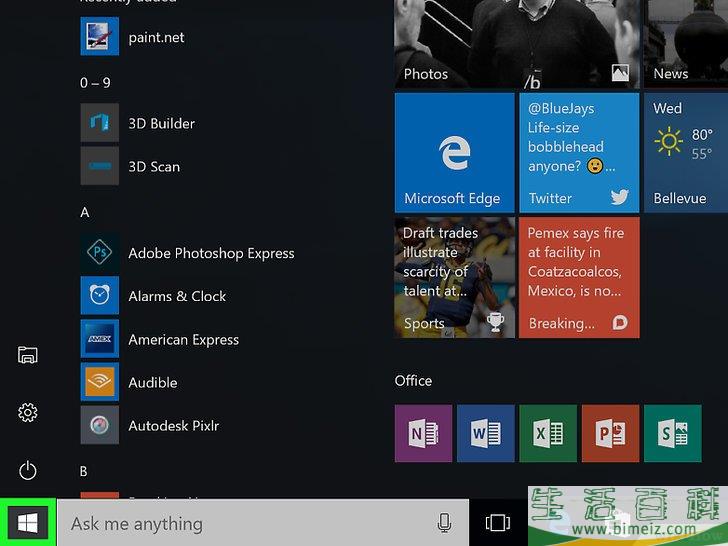Open the Breaking news Pemex tile
Image resolution: width=728 pixels, height=546 pixels.
coord(579,278)
